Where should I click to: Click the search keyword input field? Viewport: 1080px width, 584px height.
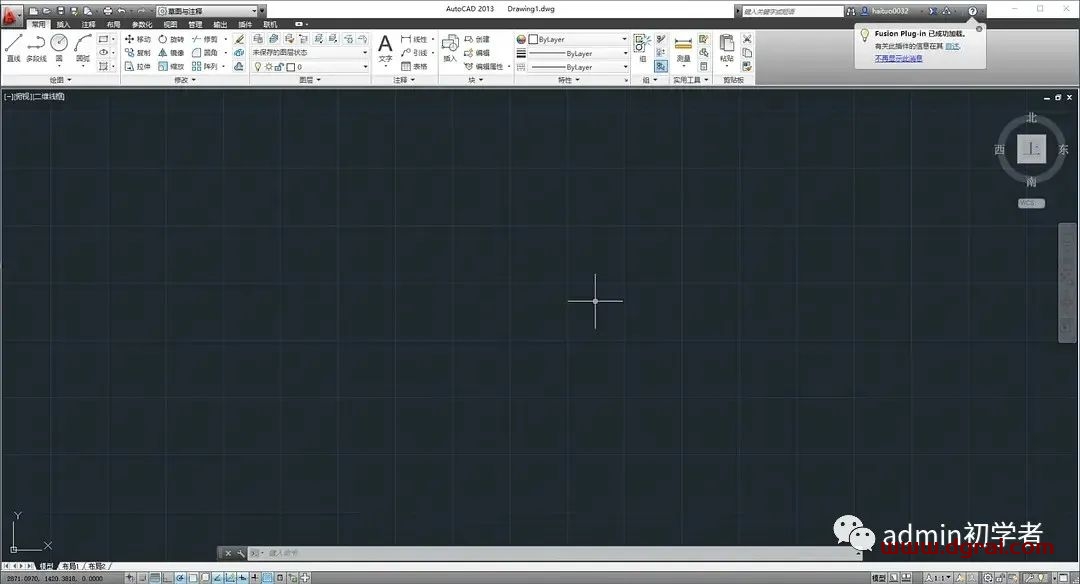(792, 11)
